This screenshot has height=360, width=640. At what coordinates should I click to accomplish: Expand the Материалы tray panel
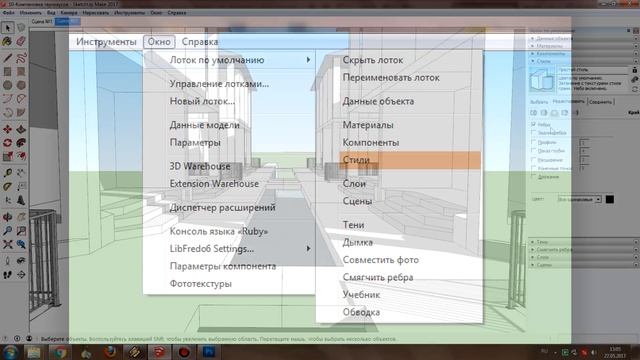584,46
